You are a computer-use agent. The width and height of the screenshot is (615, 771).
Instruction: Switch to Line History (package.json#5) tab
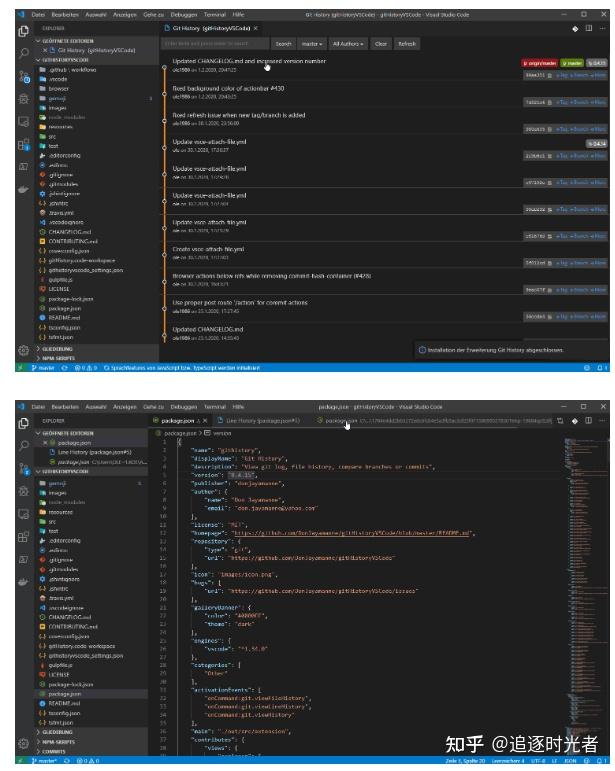[262, 420]
